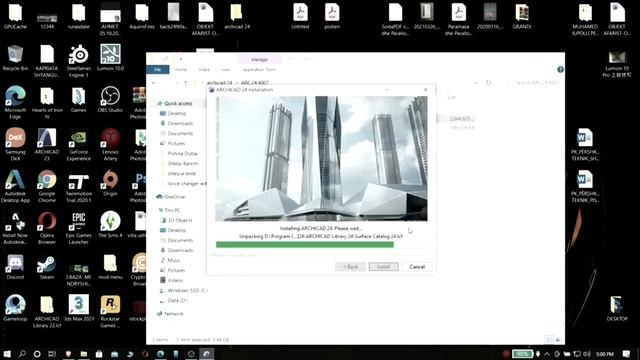Select the Origin desktop icon
The width and height of the screenshot is (640, 360).
(110, 183)
